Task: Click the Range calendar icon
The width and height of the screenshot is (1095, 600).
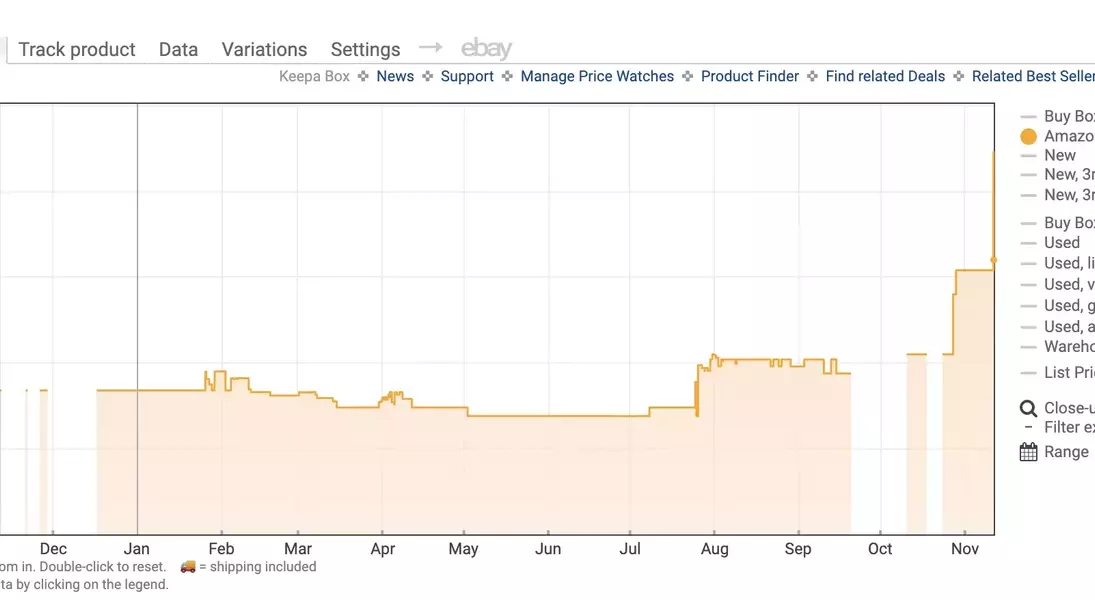Action: point(1028,452)
